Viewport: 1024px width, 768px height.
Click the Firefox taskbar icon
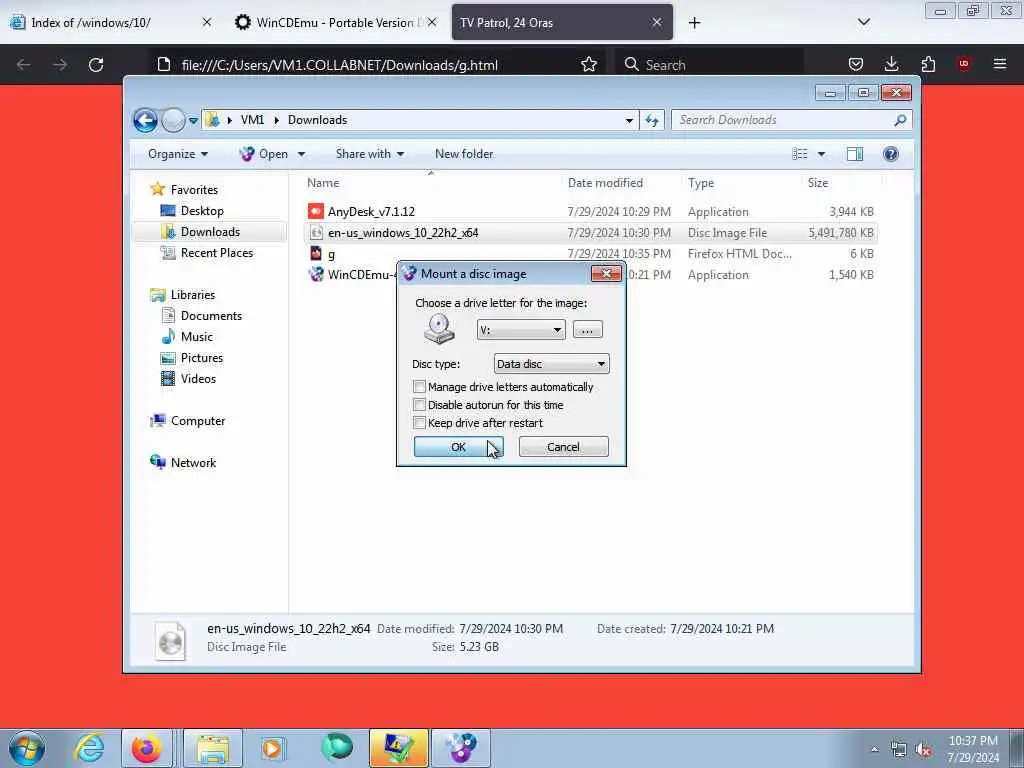(147, 748)
